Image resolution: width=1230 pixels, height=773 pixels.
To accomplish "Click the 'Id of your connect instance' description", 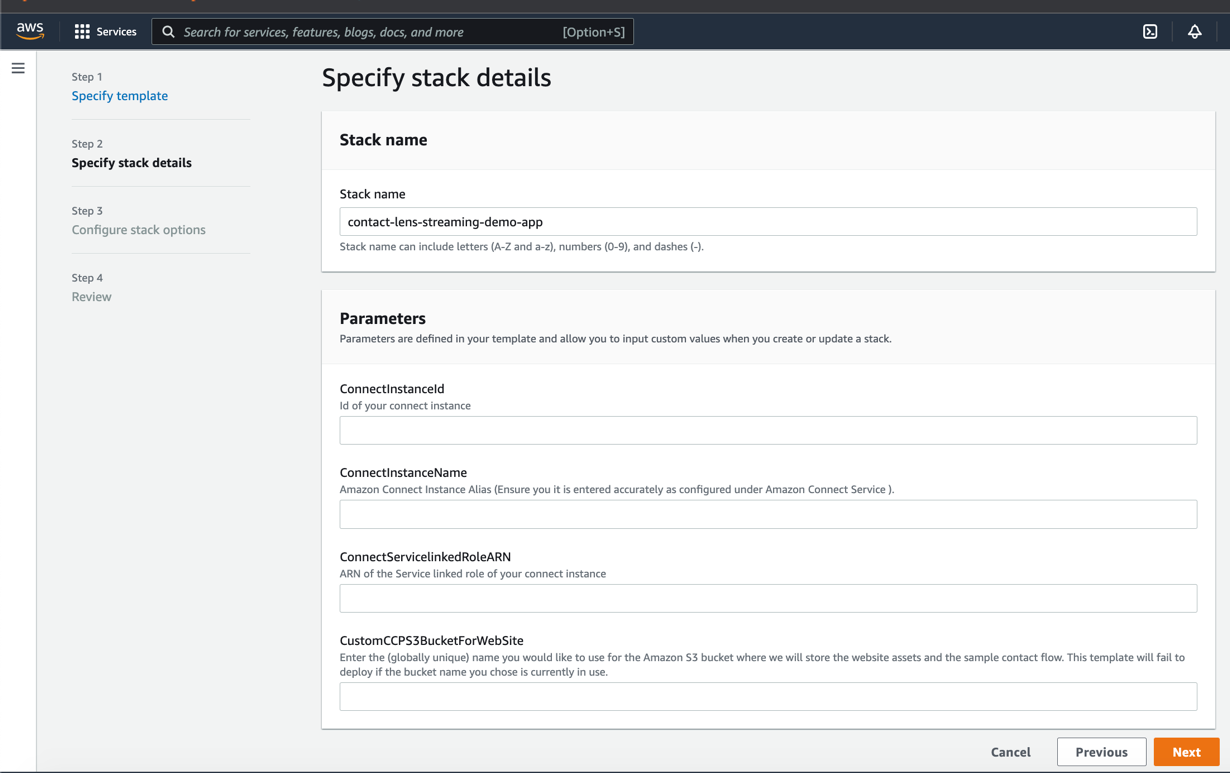I will point(405,406).
